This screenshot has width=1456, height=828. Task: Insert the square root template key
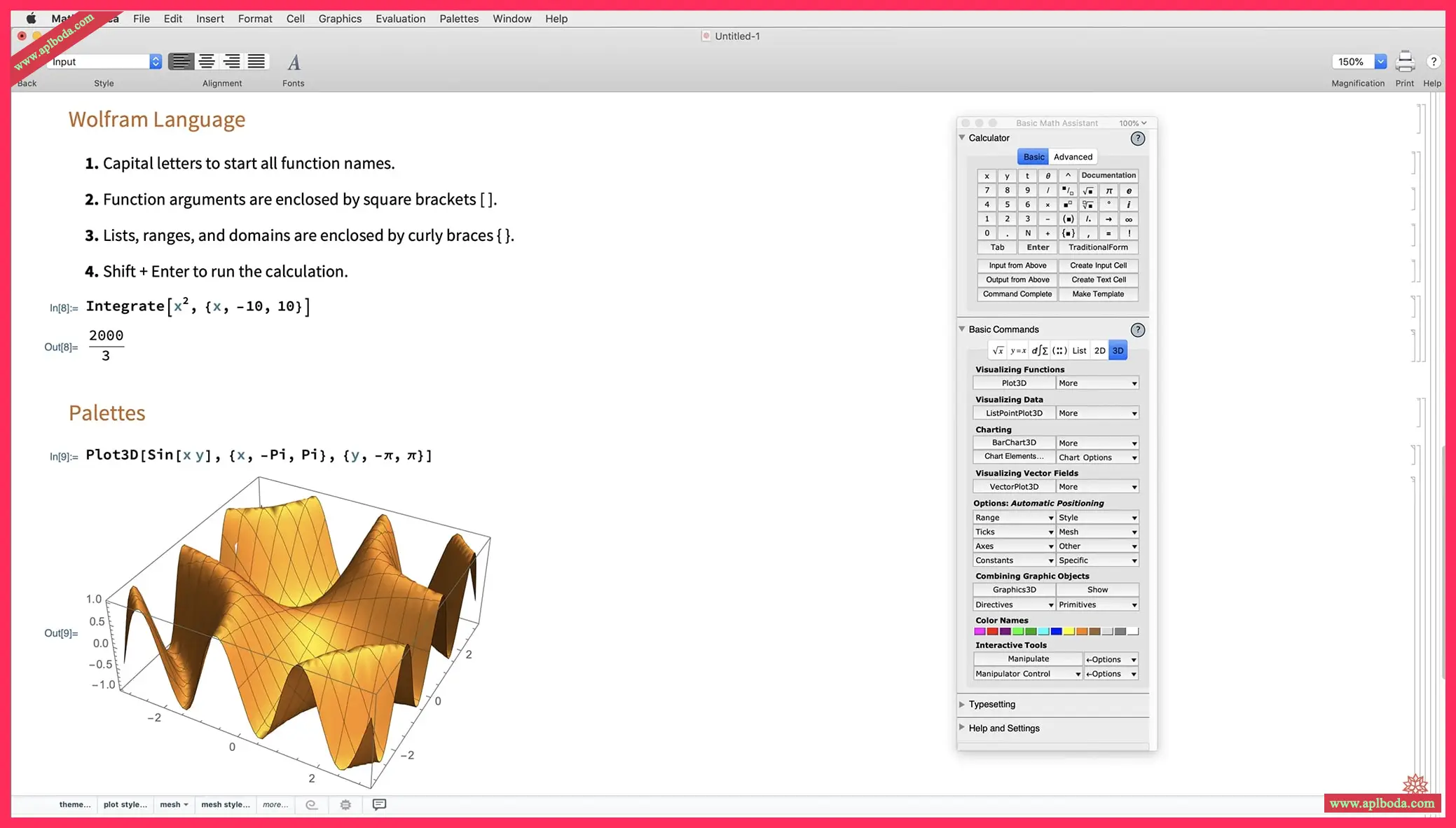click(1088, 191)
